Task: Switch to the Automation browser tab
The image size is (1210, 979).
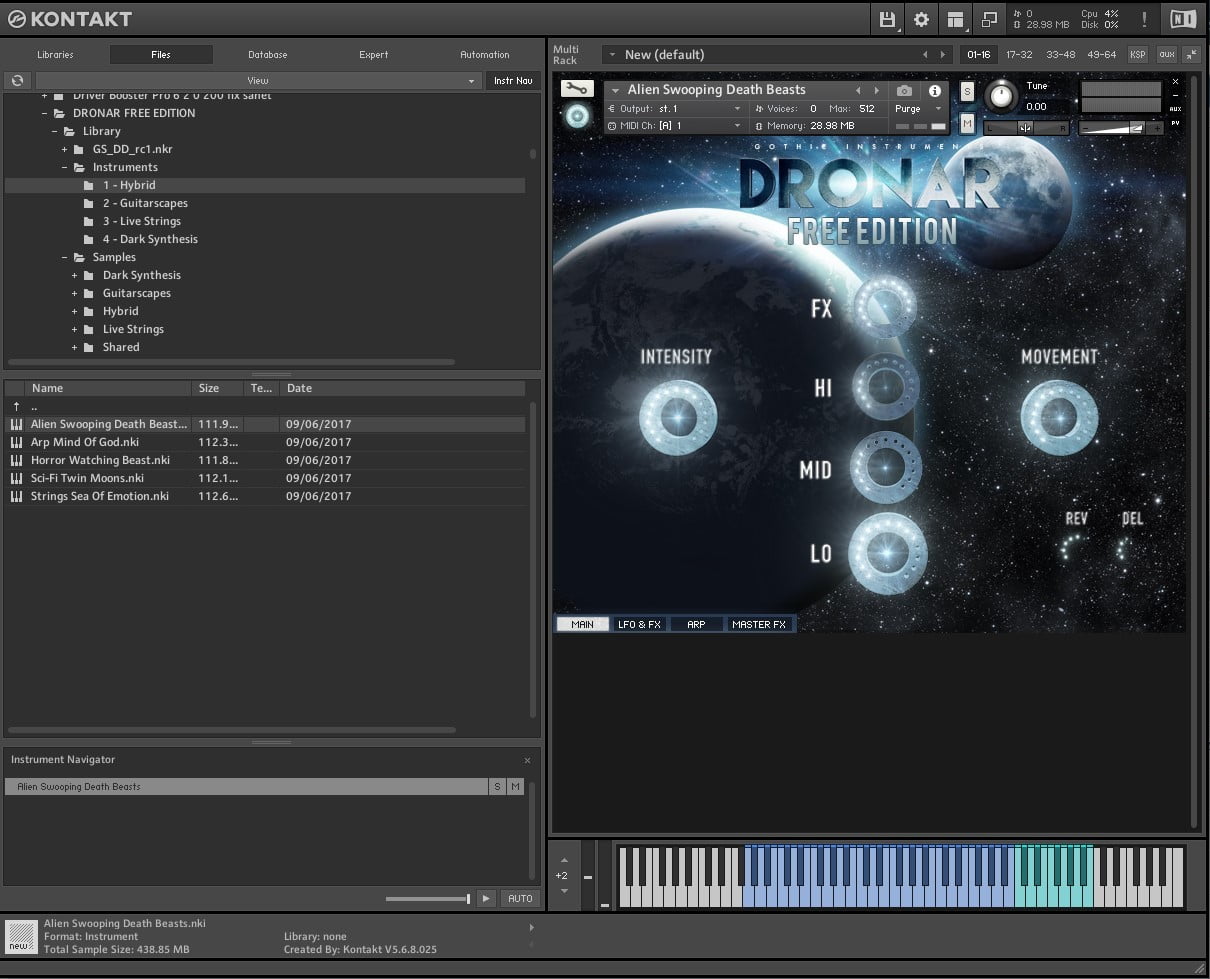Action: point(485,55)
